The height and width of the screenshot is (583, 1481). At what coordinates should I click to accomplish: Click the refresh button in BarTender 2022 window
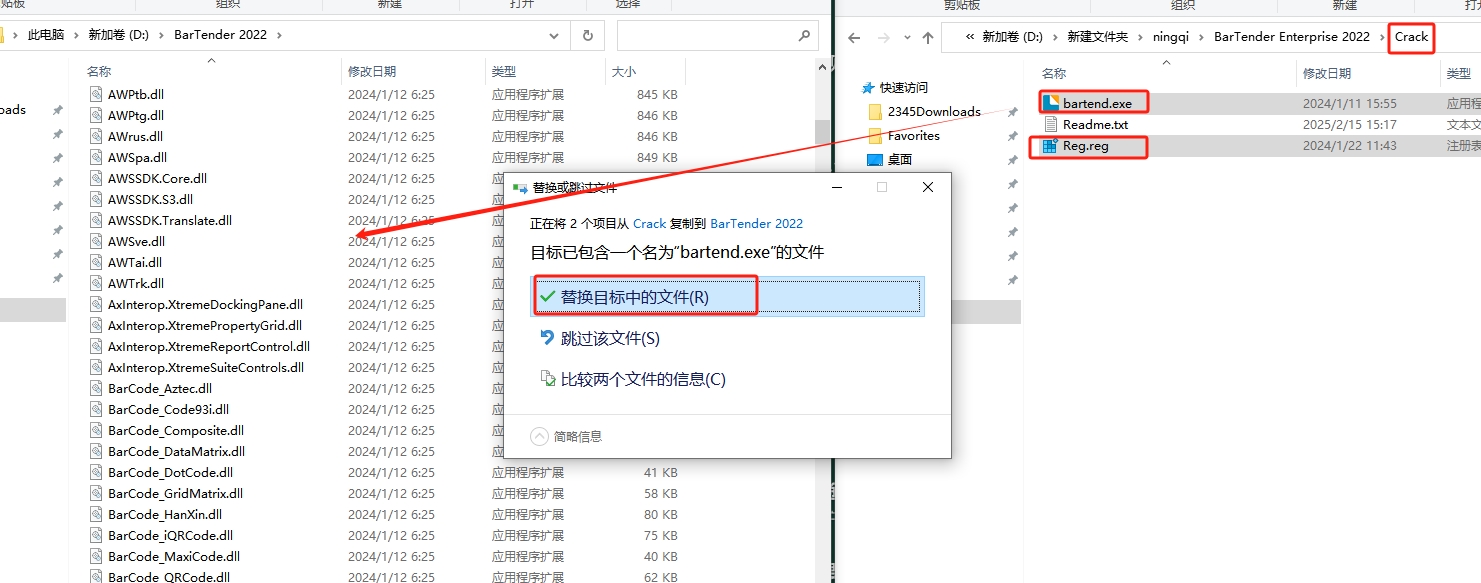coord(587,35)
